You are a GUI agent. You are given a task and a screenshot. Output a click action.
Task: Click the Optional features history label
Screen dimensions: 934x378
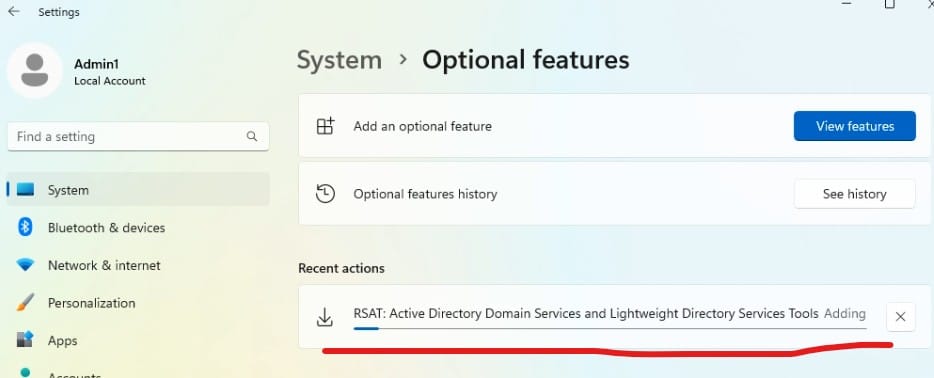click(425, 194)
